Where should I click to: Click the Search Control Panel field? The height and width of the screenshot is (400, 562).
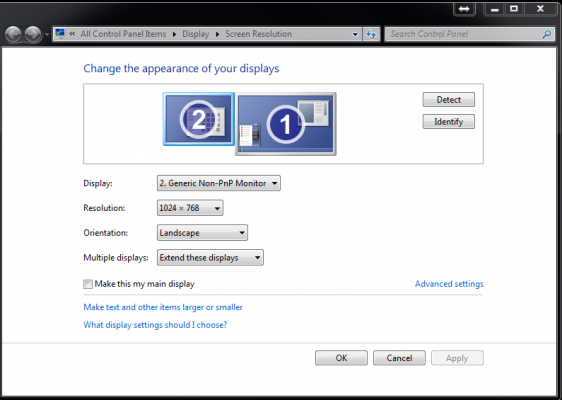[x=464, y=34]
